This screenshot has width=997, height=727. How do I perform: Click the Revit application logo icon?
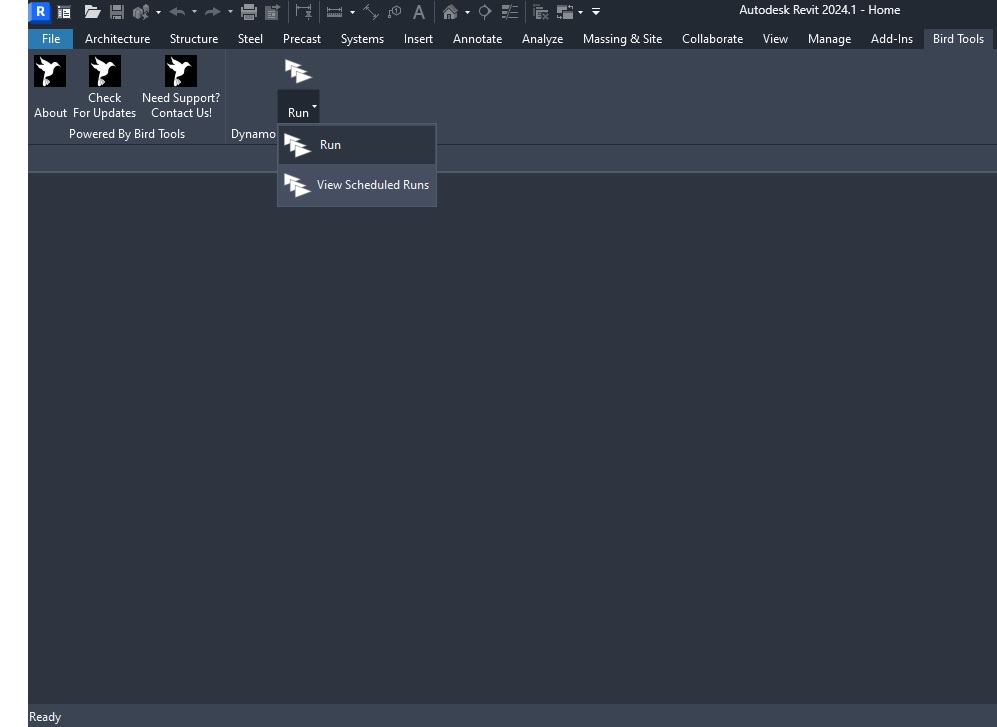[40, 11]
